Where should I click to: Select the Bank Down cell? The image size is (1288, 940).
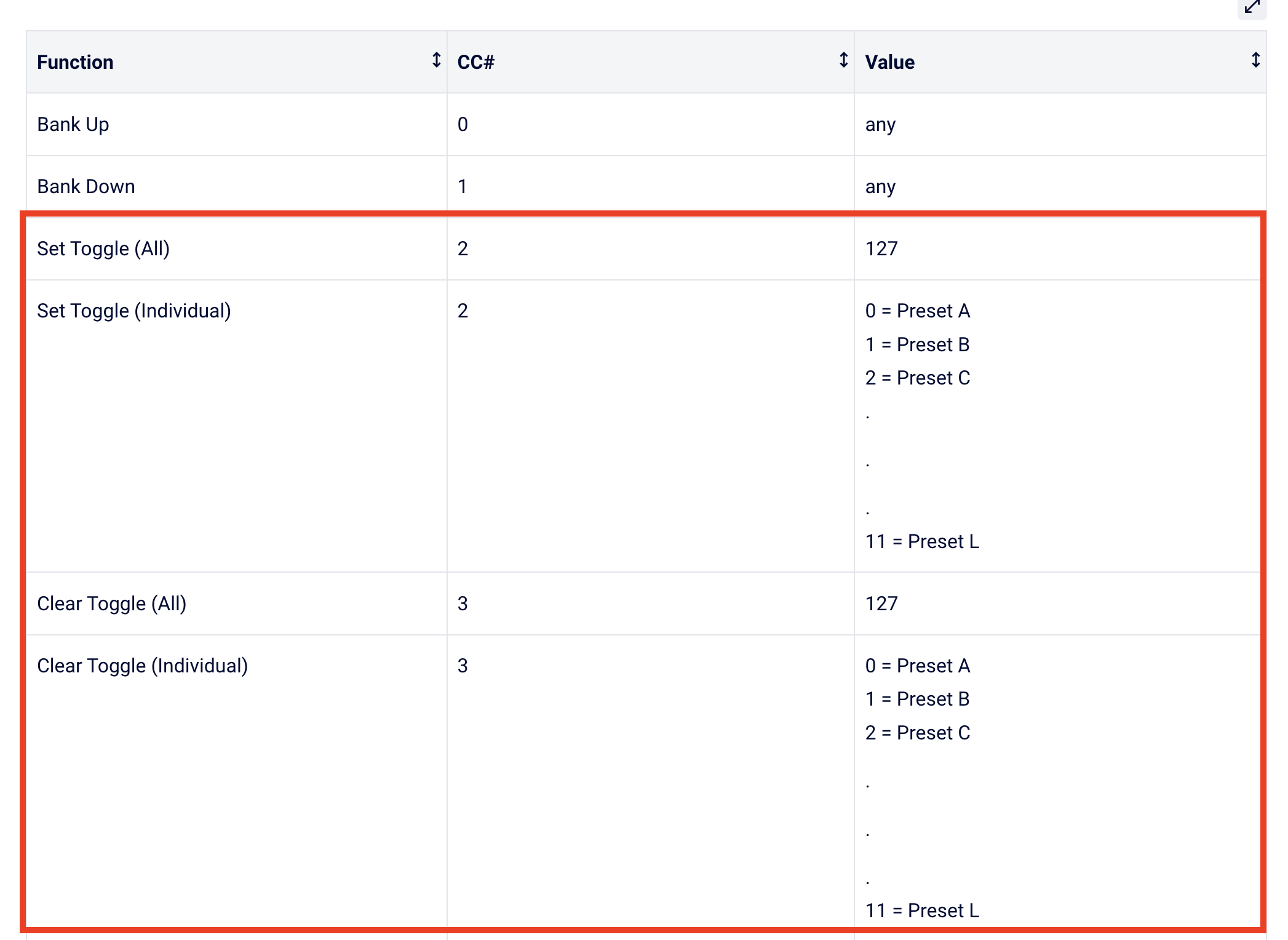click(86, 186)
